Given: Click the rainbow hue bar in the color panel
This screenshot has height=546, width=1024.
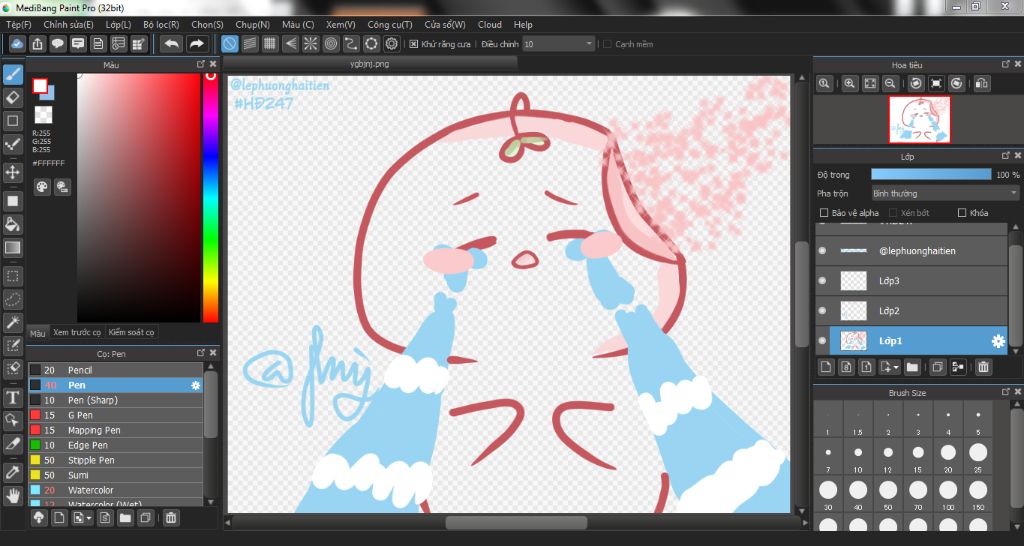Looking at the screenshot, I should tap(210, 198).
